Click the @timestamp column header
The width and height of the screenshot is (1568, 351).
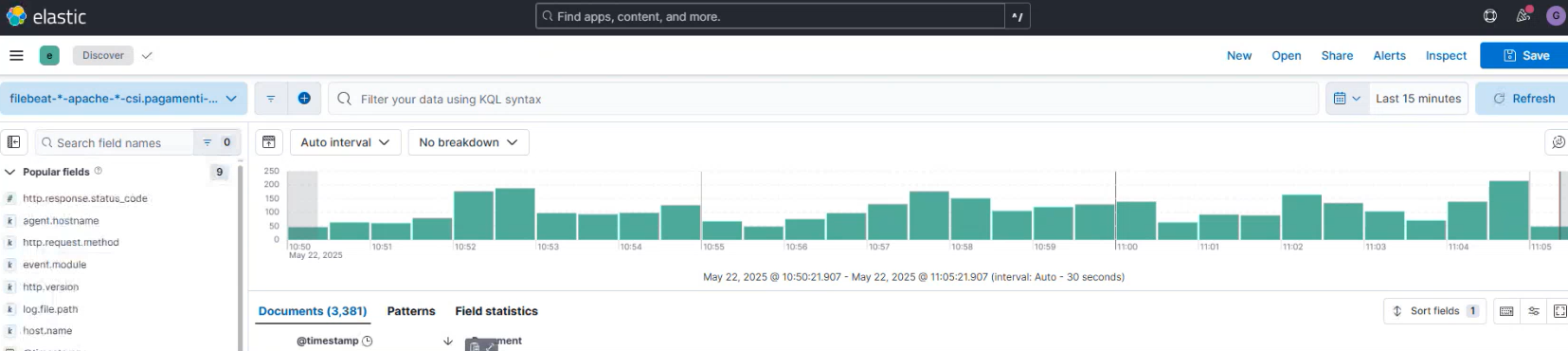(x=328, y=341)
